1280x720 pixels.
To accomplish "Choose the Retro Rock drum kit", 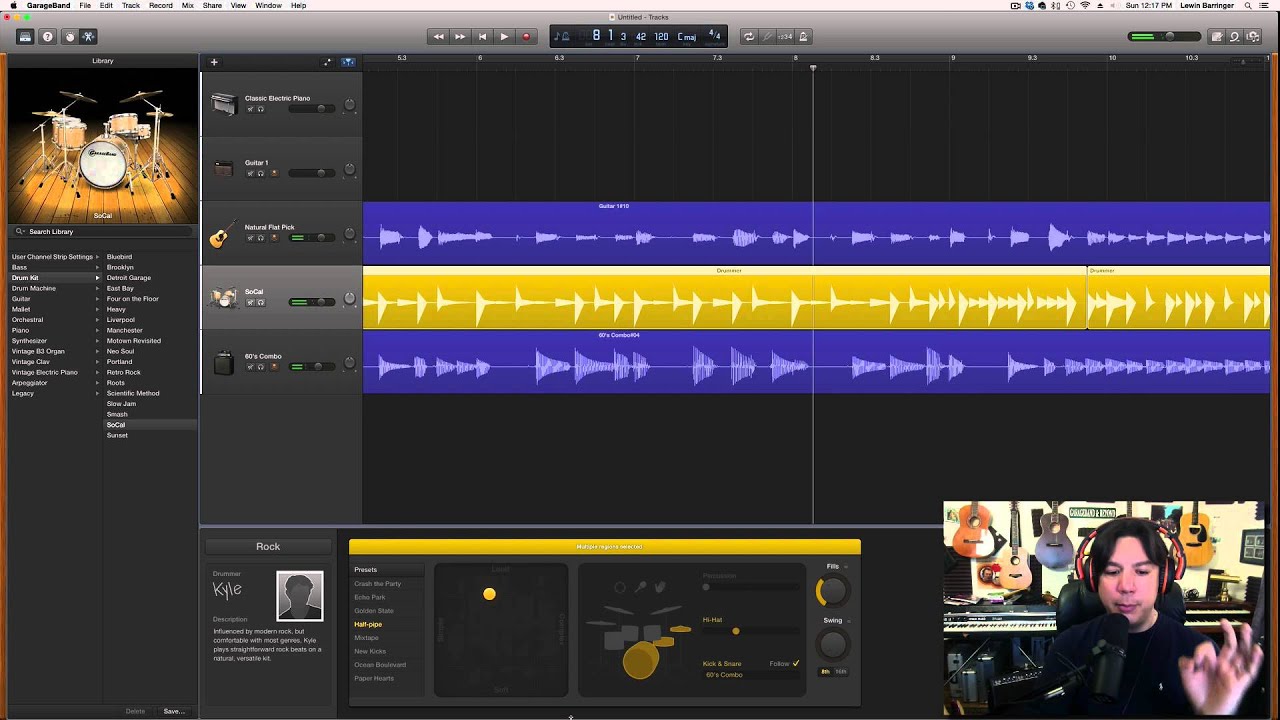I will tap(124, 372).
